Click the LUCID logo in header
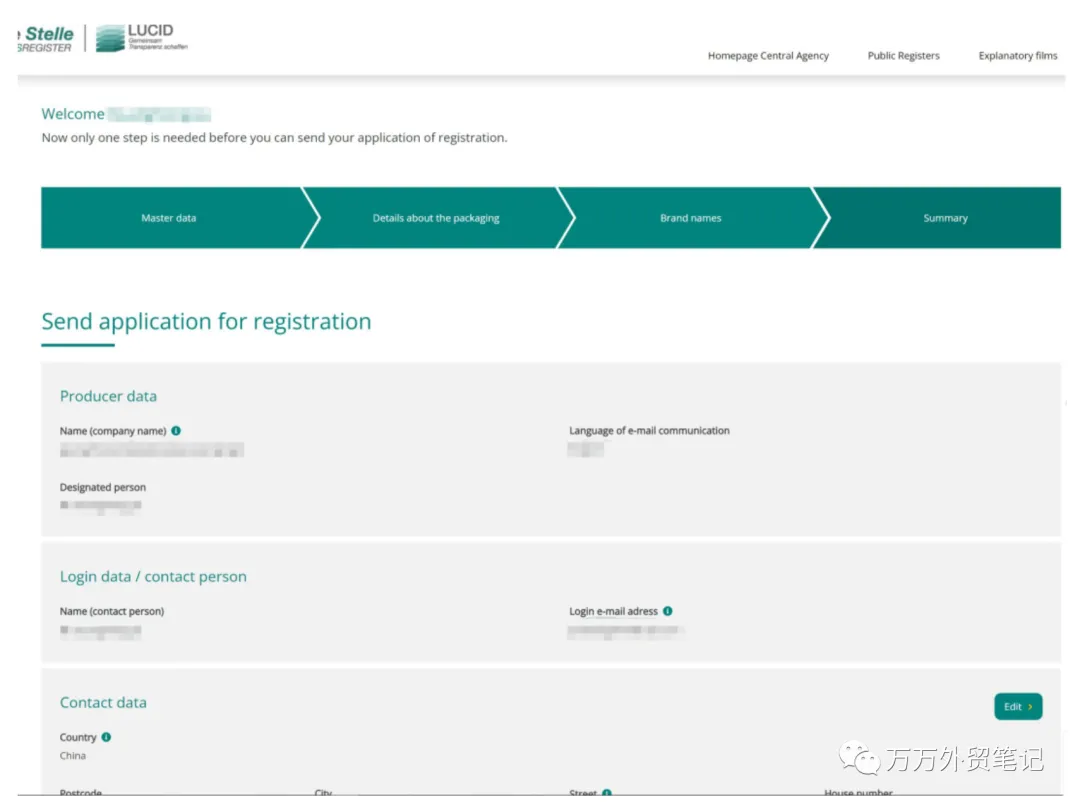The height and width of the screenshot is (807, 1080). pos(142,38)
